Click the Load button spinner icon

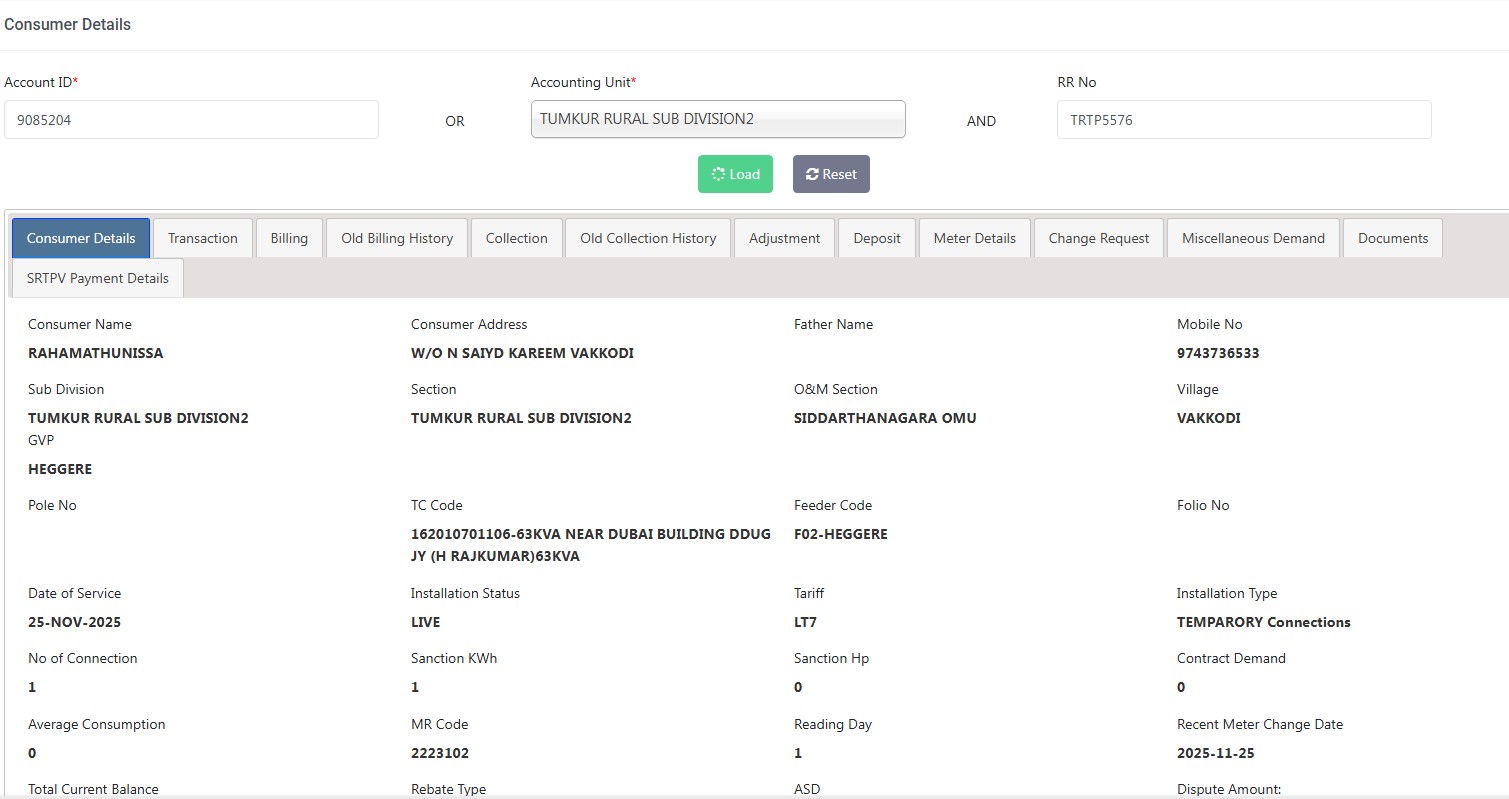[x=717, y=174]
